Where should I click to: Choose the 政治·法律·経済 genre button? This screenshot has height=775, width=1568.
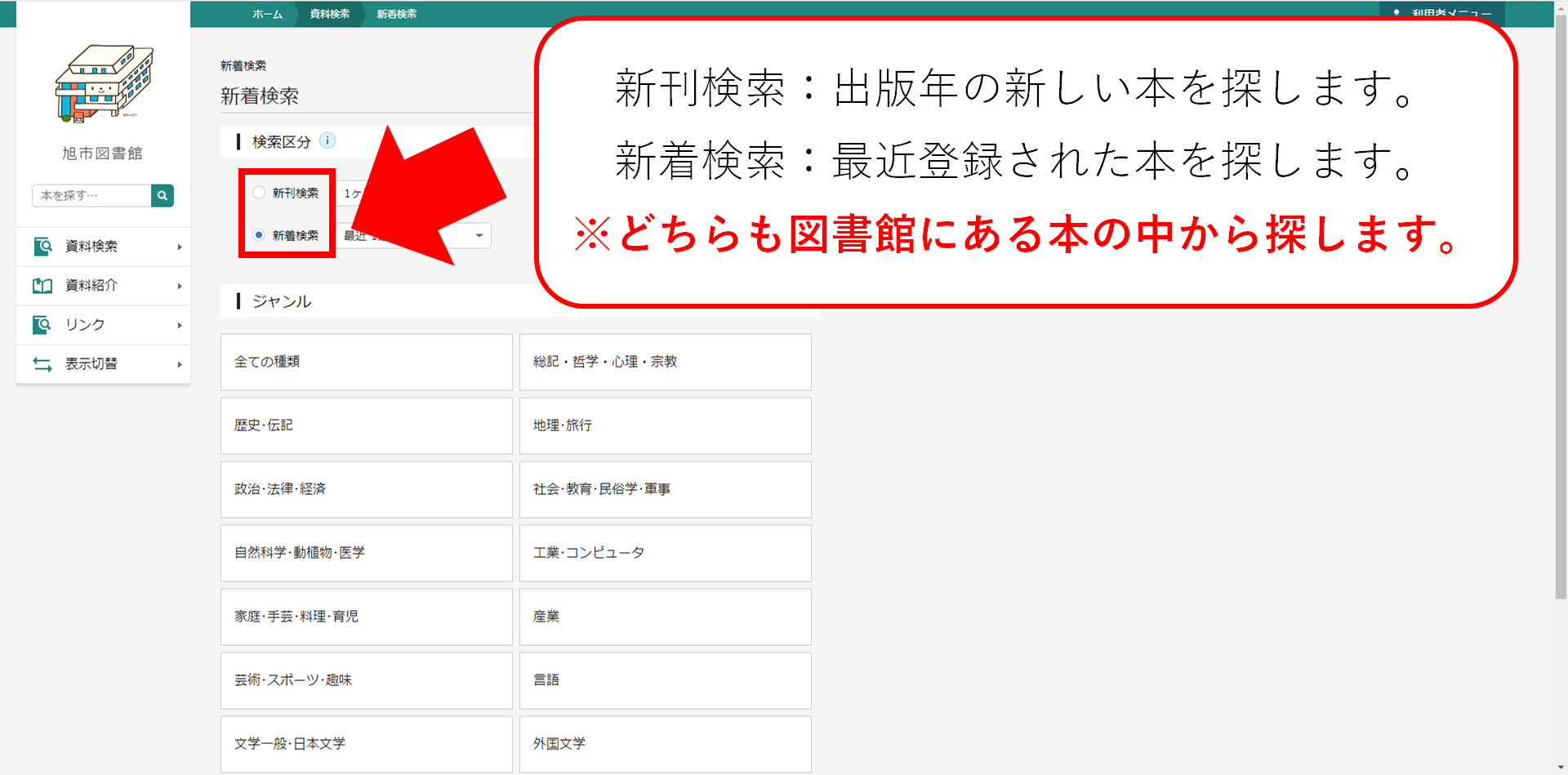click(367, 489)
